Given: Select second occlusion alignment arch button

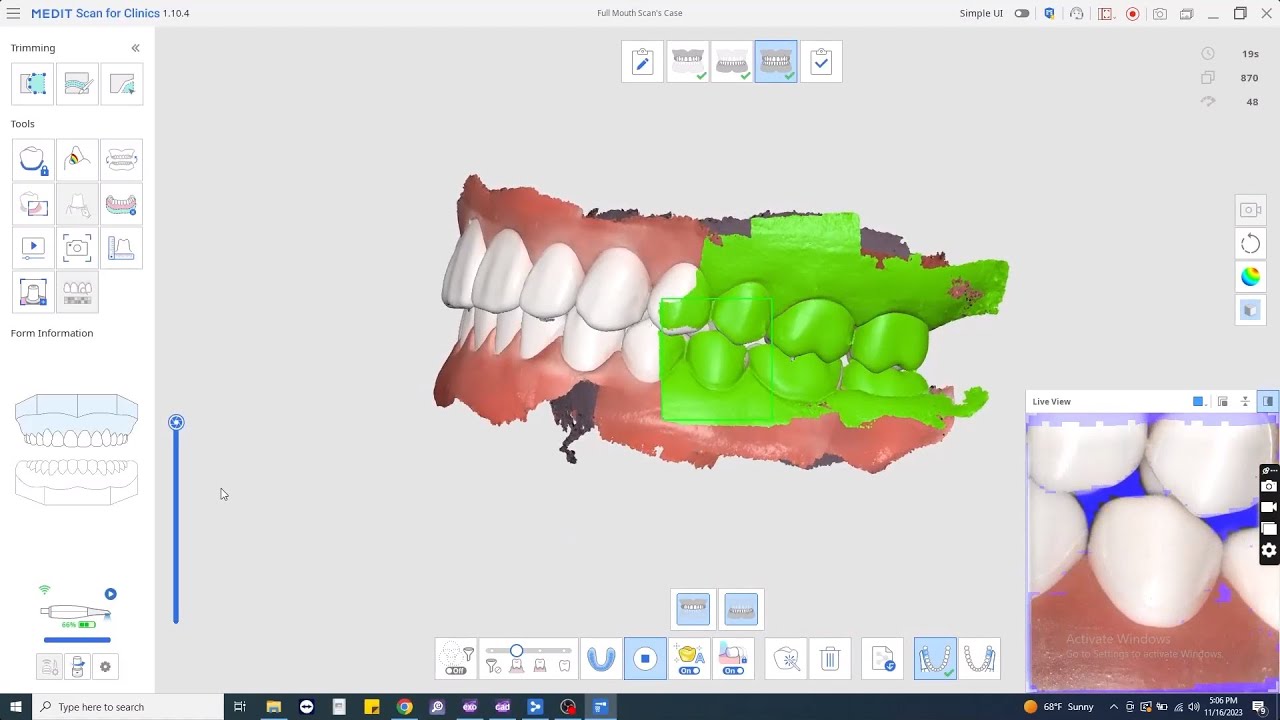Looking at the screenshot, I should tap(980, 659).
